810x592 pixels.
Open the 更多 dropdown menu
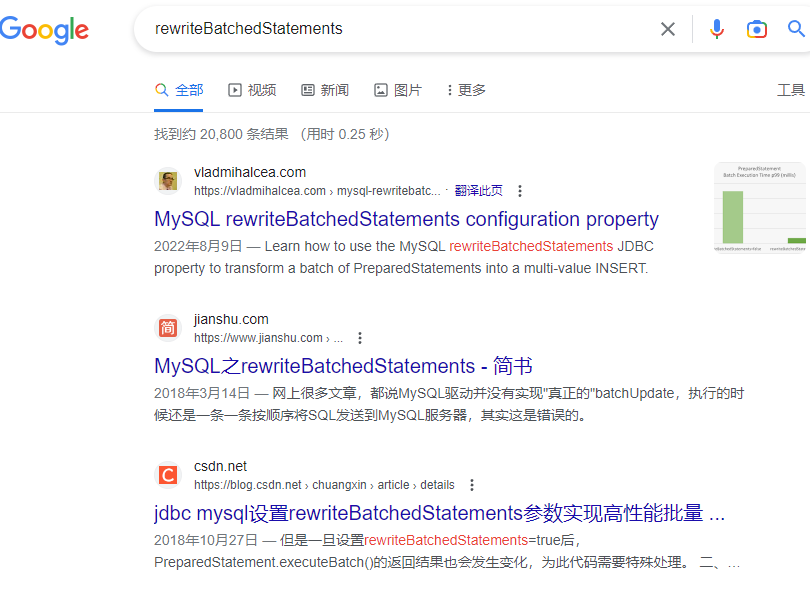[x=465, y=89]
